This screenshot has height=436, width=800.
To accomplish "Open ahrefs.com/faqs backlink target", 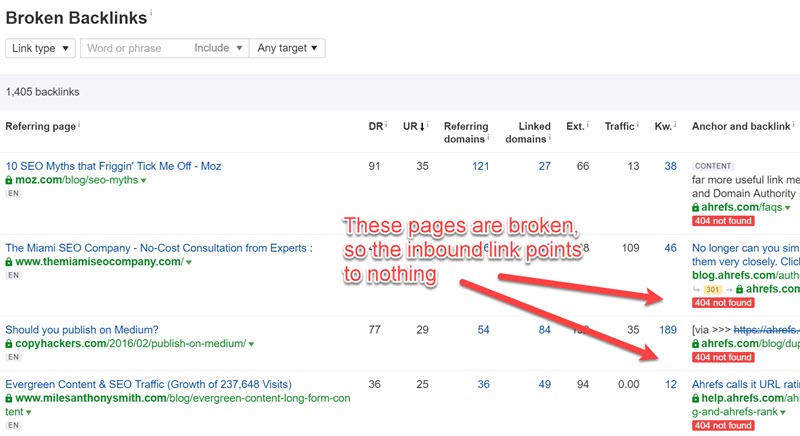I will click(x=741, y=207).
